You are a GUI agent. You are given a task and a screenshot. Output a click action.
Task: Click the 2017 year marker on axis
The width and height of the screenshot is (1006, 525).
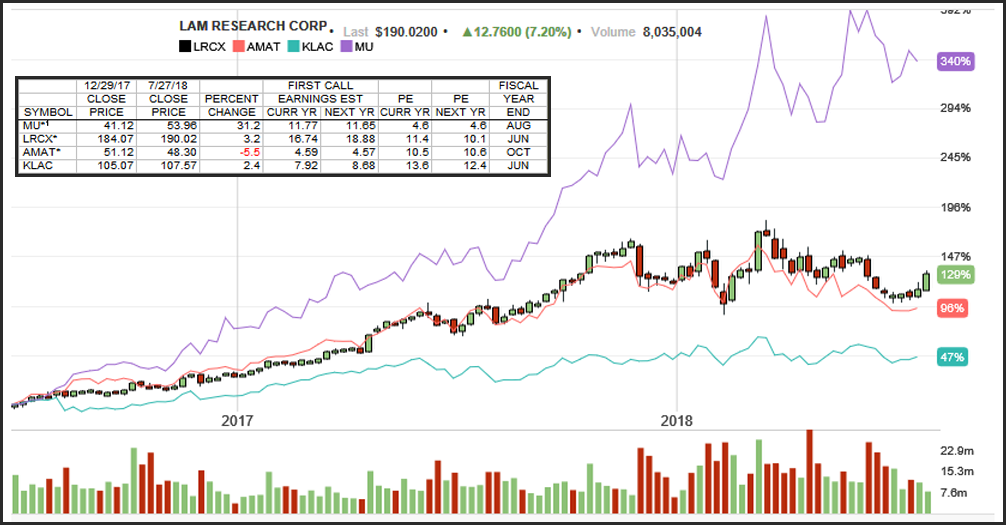tap(237, 421)
